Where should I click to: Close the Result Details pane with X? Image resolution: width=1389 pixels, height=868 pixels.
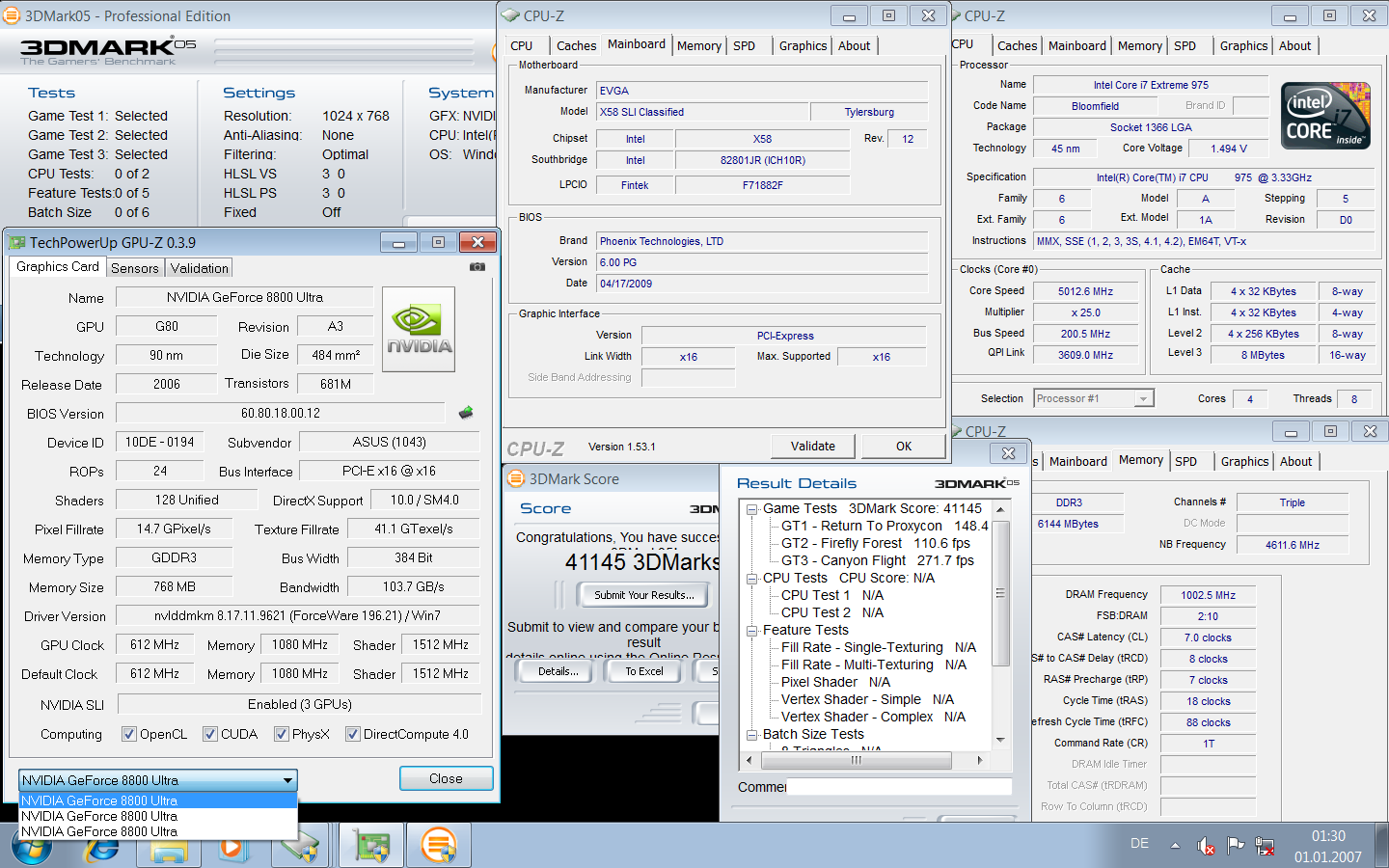pyautogui.click(x=1008, y=453)
